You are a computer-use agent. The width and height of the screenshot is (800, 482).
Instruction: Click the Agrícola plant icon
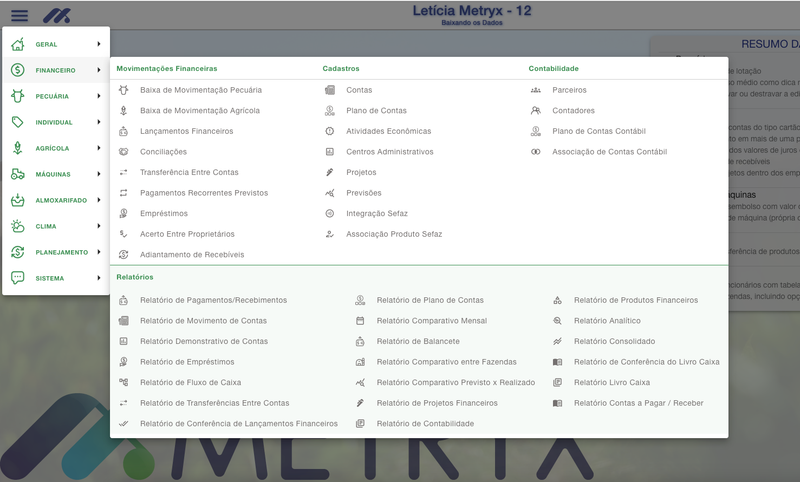click(x=17, y=148)
